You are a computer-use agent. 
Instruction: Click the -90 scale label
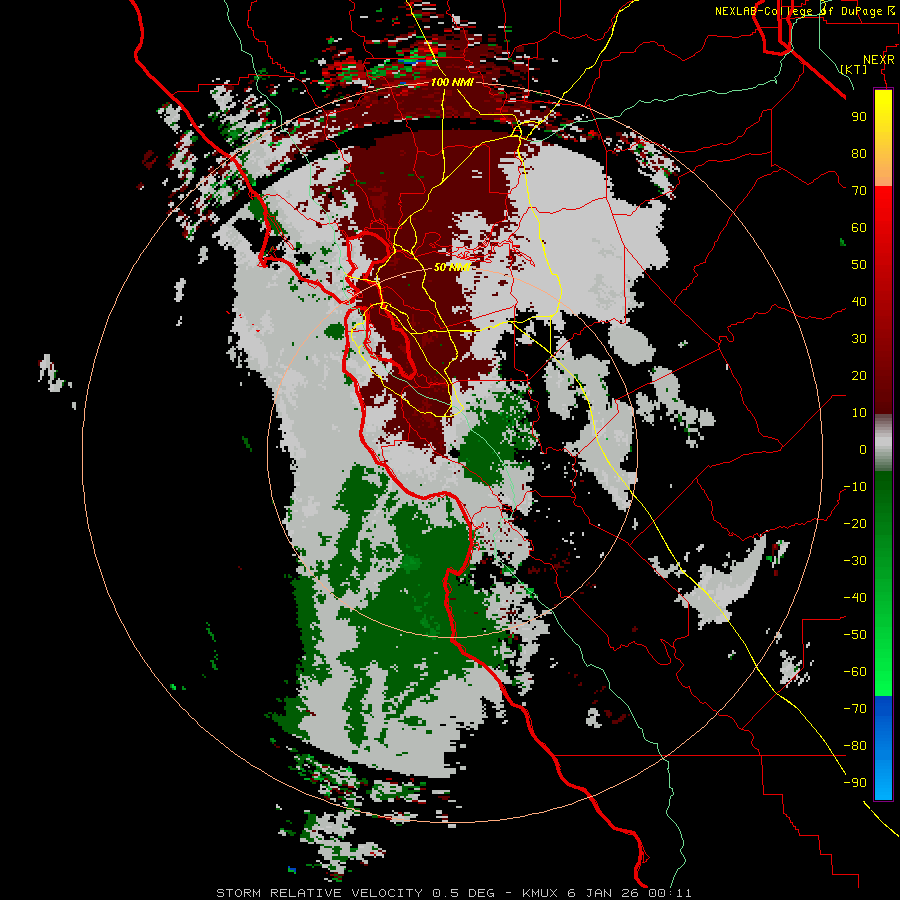click(x=855, y=783)
